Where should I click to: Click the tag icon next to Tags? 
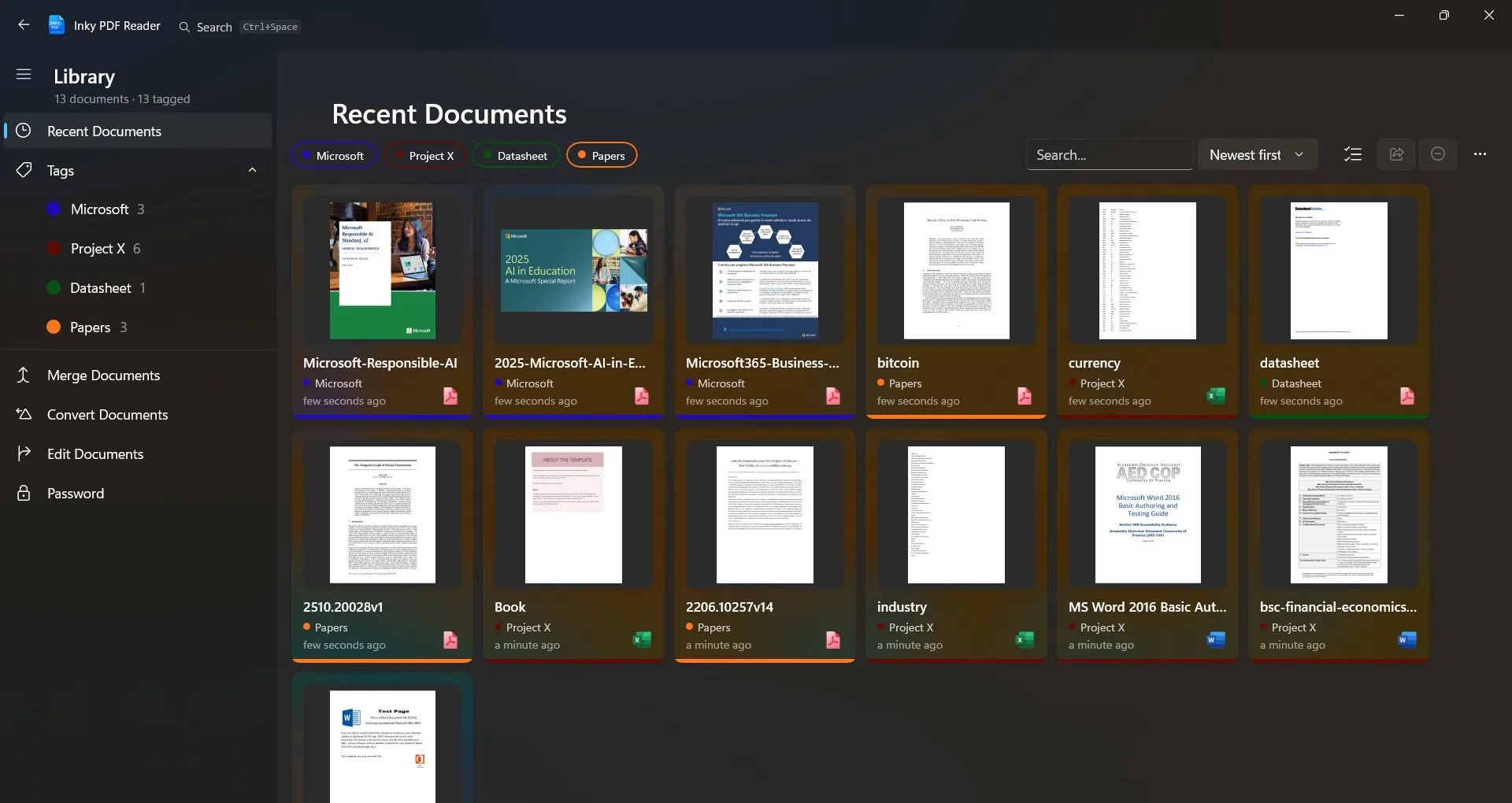[24, 170]
